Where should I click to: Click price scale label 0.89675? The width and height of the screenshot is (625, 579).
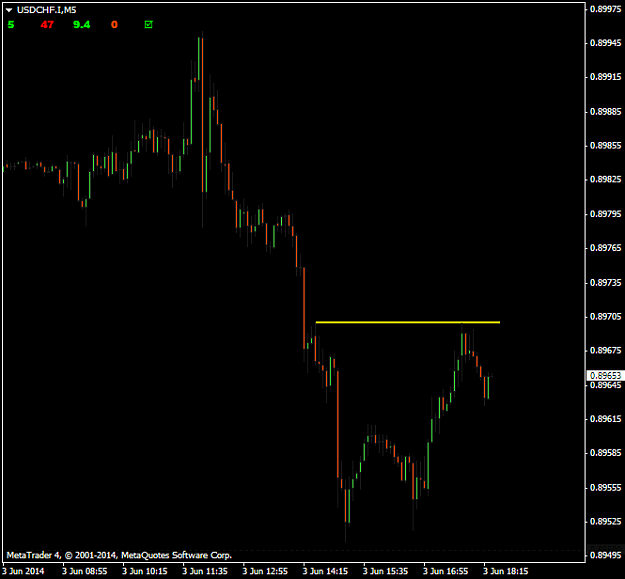click(x=605, y=351)
